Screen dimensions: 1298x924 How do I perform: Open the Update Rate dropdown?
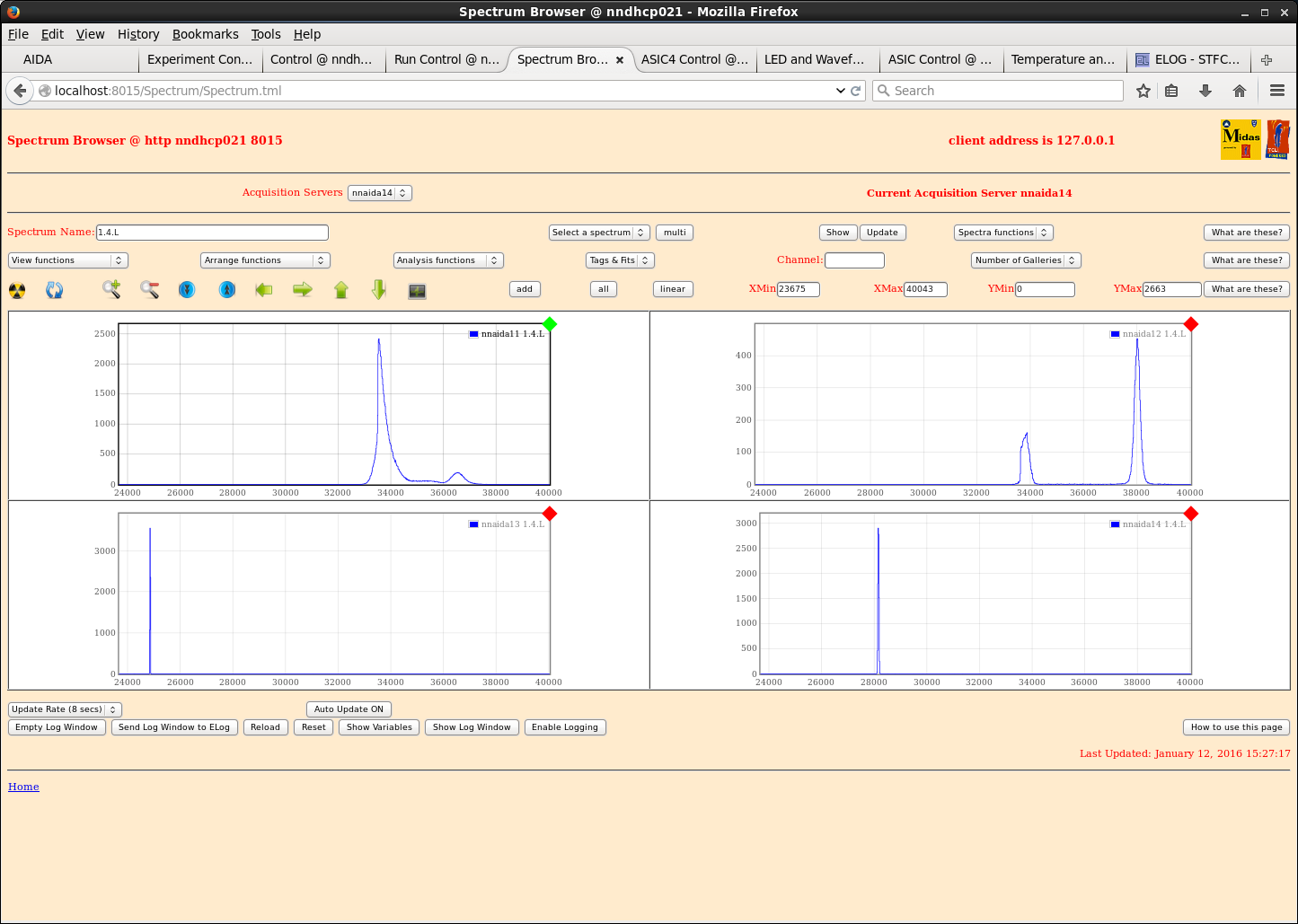click(x=65, y=709)
